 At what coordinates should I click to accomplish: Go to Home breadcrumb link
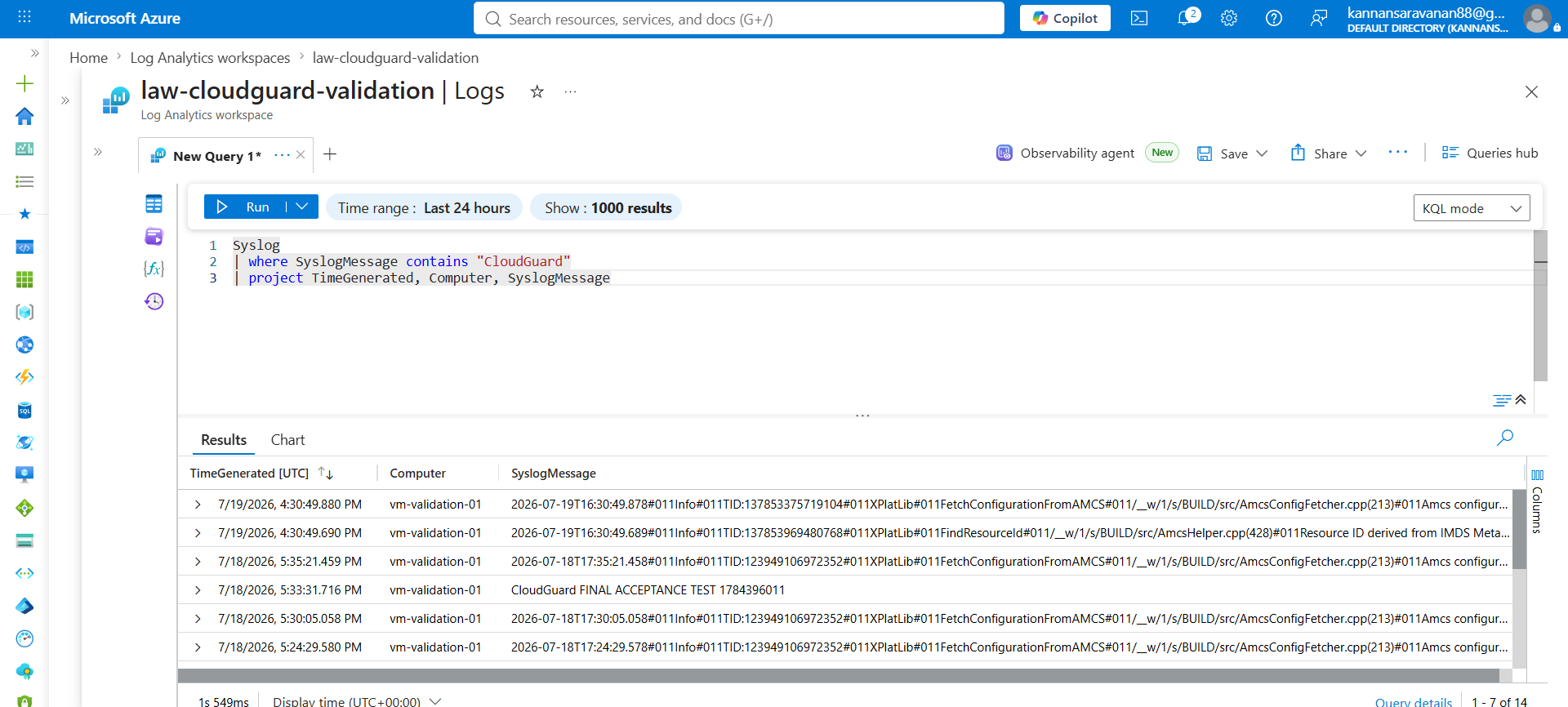click(88, 58)
